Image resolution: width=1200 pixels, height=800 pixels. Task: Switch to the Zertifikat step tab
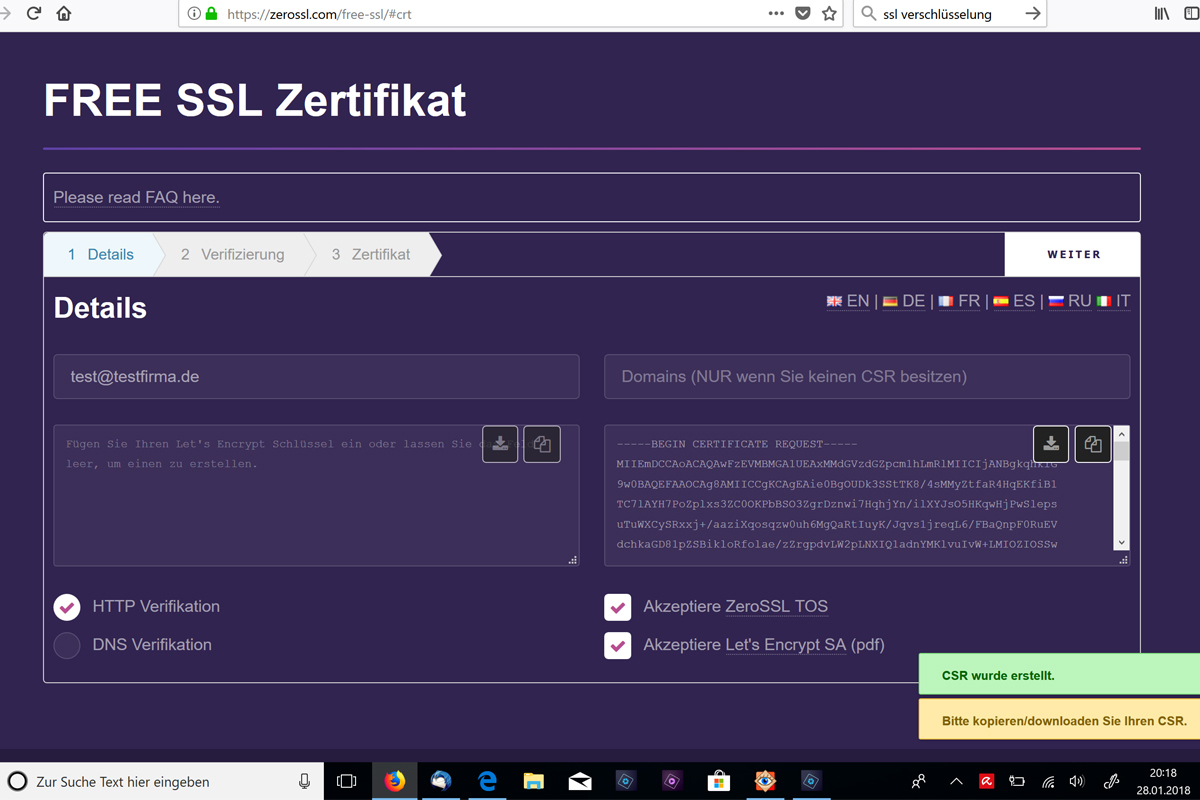370,255
